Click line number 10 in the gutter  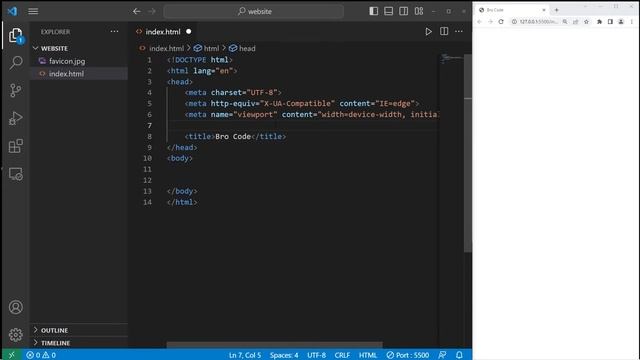click(x=147, y=158)
